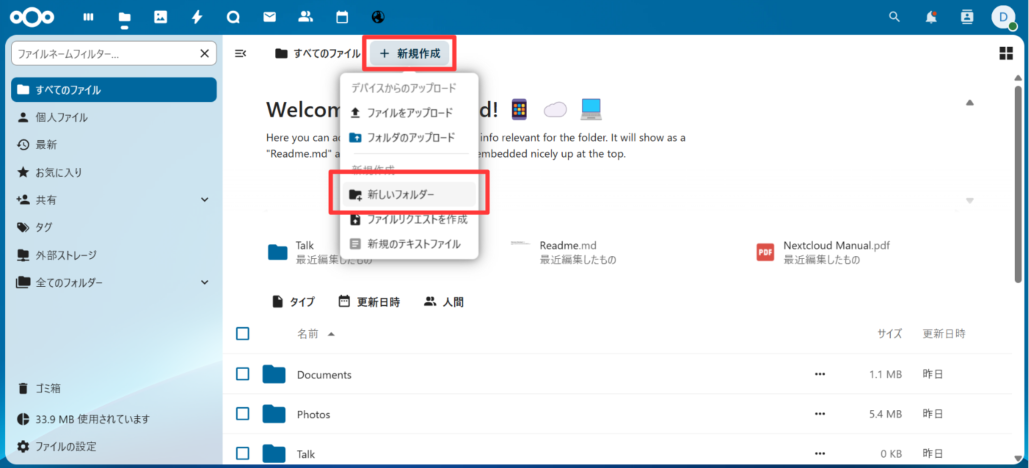Open the タイプ filter dropdown

[293, 301]
